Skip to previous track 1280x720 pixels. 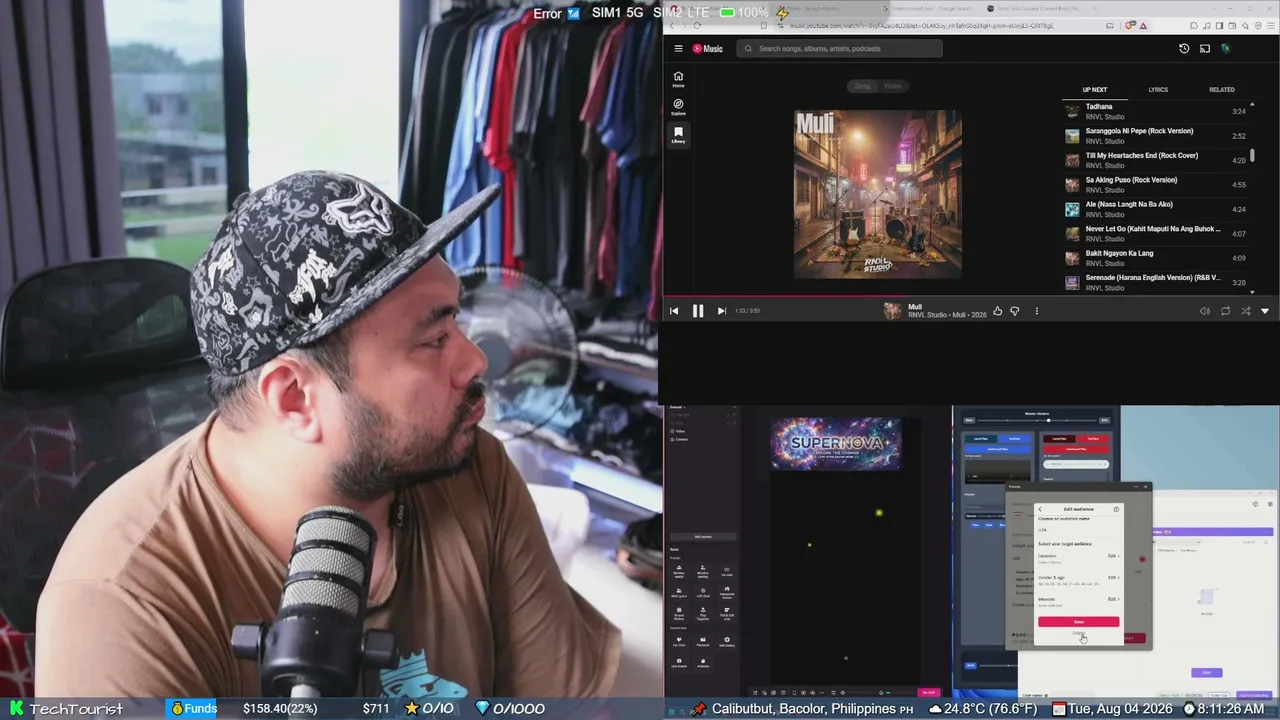pos(674,311)
